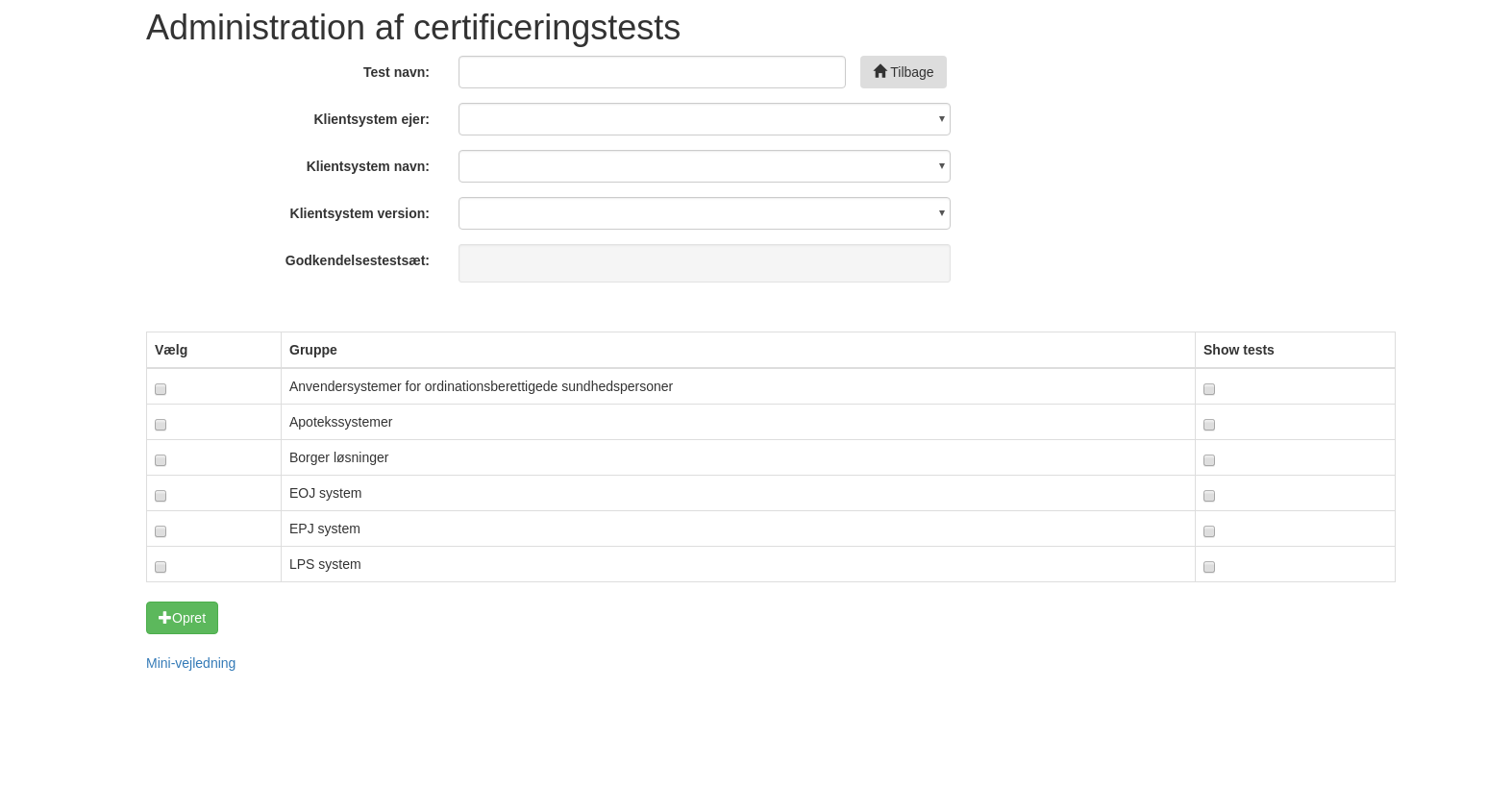Viewport: 1512px width, 787px height.
Task: Toggle Show tests for EOJ system
Action: pyautogui.click(x=1209, y=496)
